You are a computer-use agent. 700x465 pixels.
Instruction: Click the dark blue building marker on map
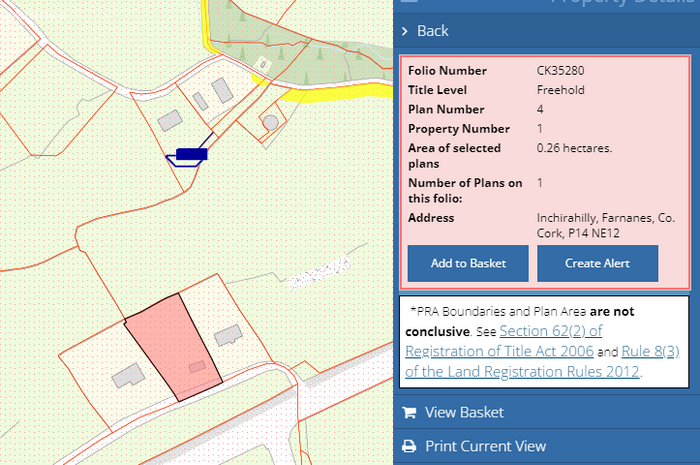coord(190,154)
